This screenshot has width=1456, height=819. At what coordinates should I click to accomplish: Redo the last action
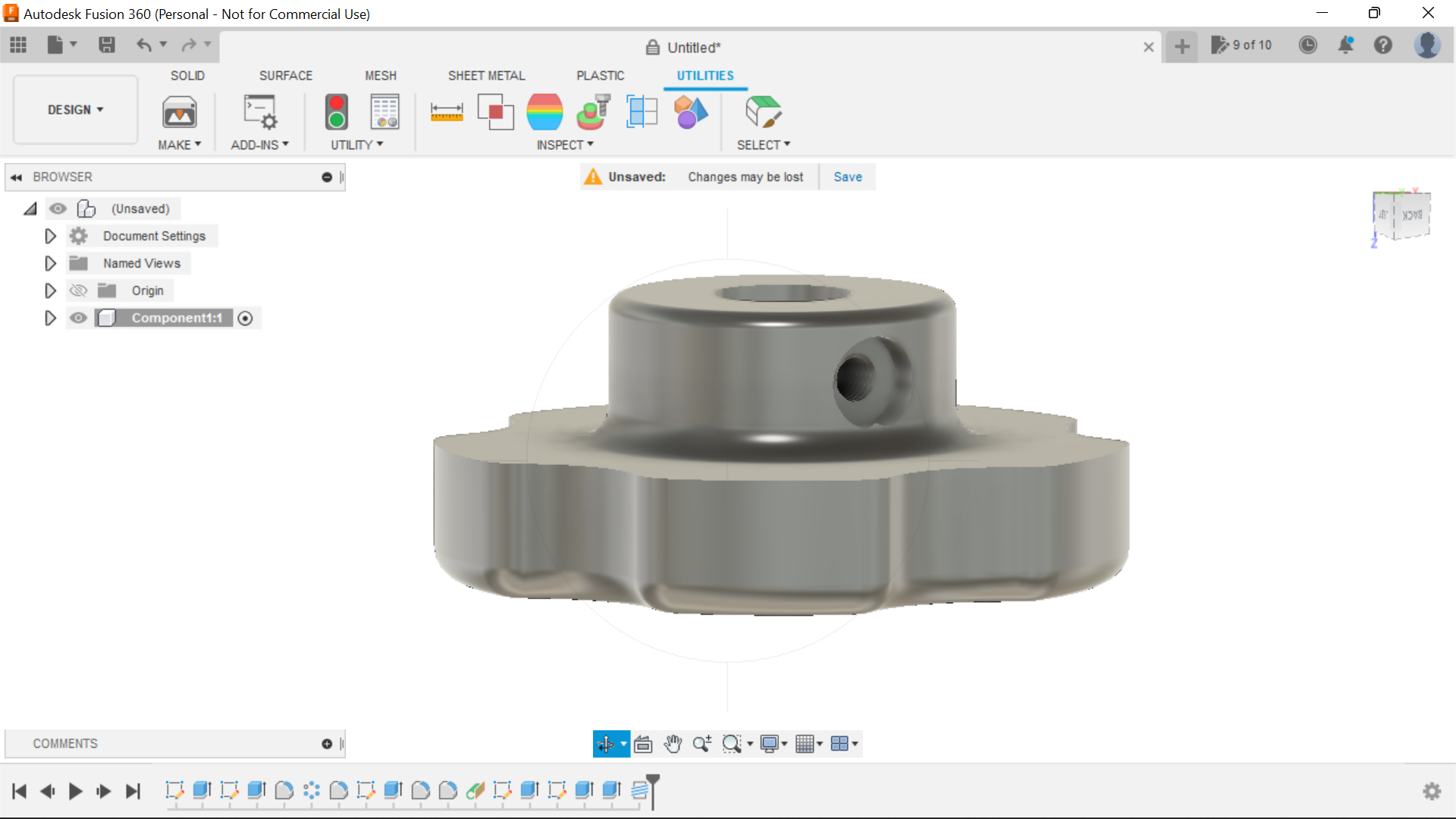(x=189, y=45)
